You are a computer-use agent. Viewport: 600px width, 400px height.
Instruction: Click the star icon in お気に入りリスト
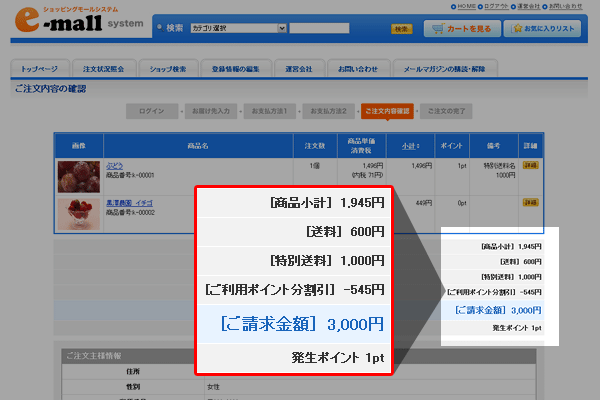(518, 29)
